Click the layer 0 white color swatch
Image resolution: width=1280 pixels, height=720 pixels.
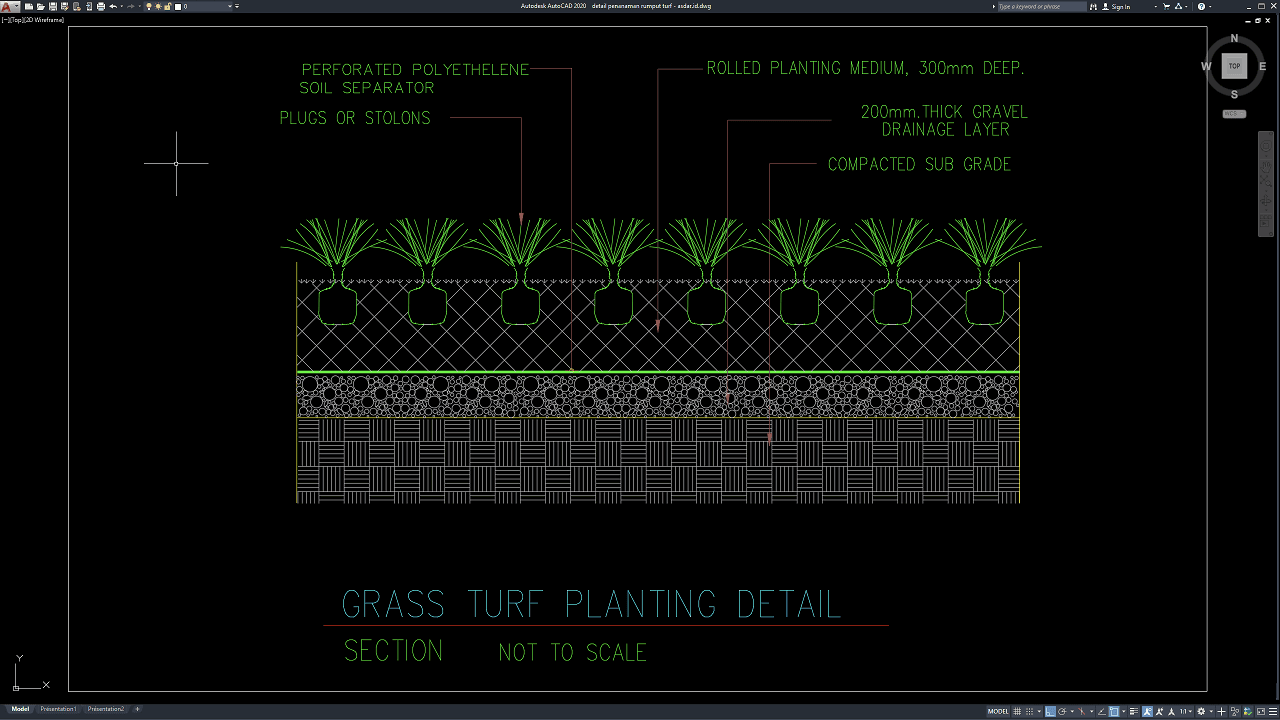178,6
